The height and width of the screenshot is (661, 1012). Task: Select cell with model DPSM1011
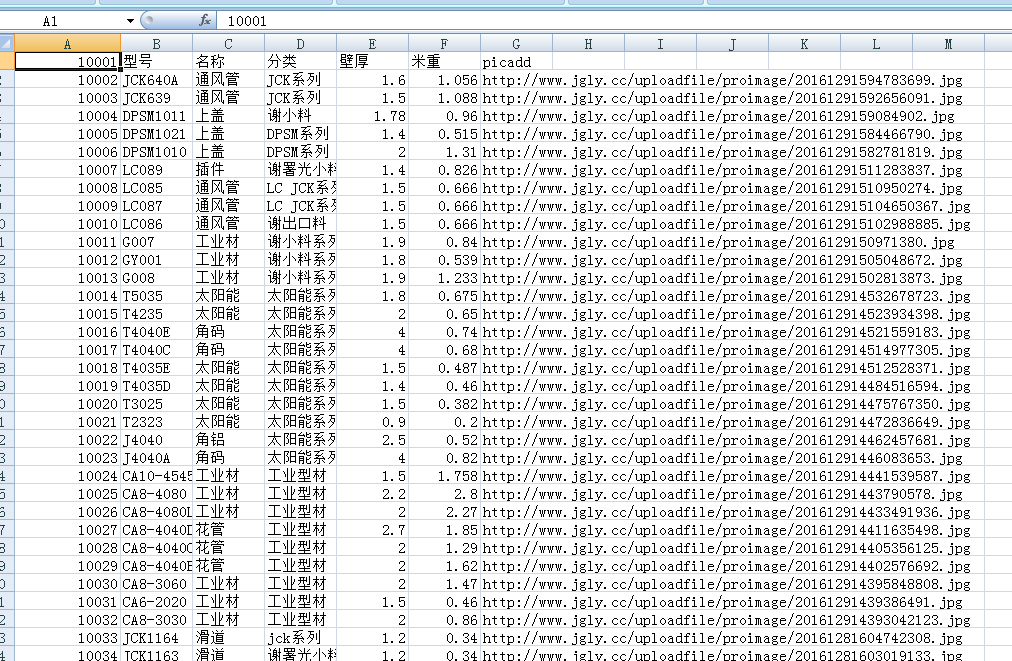click(156, 116)
